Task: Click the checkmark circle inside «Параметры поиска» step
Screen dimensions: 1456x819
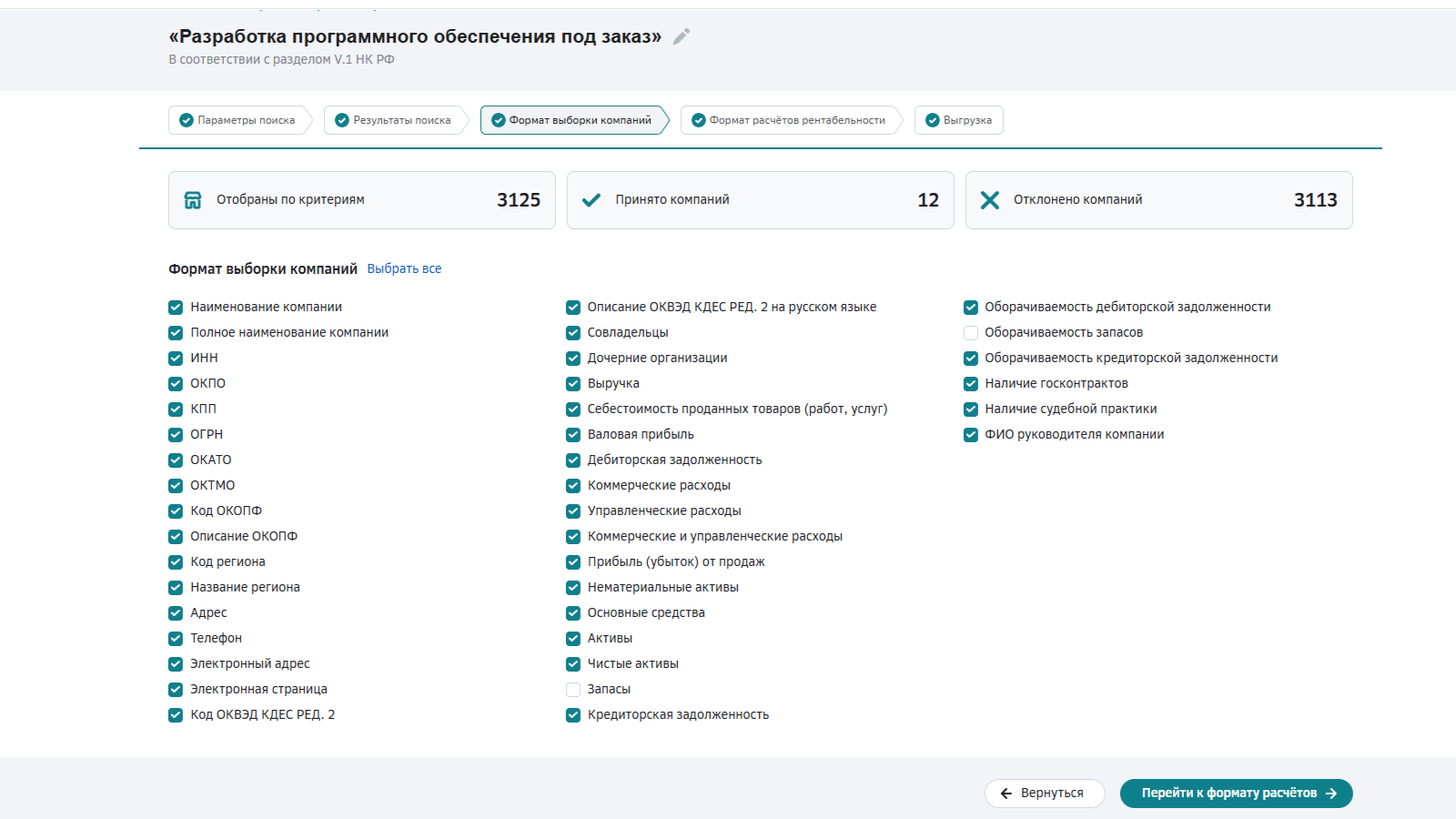Action: pyautogui.click(x=186, y=119)
